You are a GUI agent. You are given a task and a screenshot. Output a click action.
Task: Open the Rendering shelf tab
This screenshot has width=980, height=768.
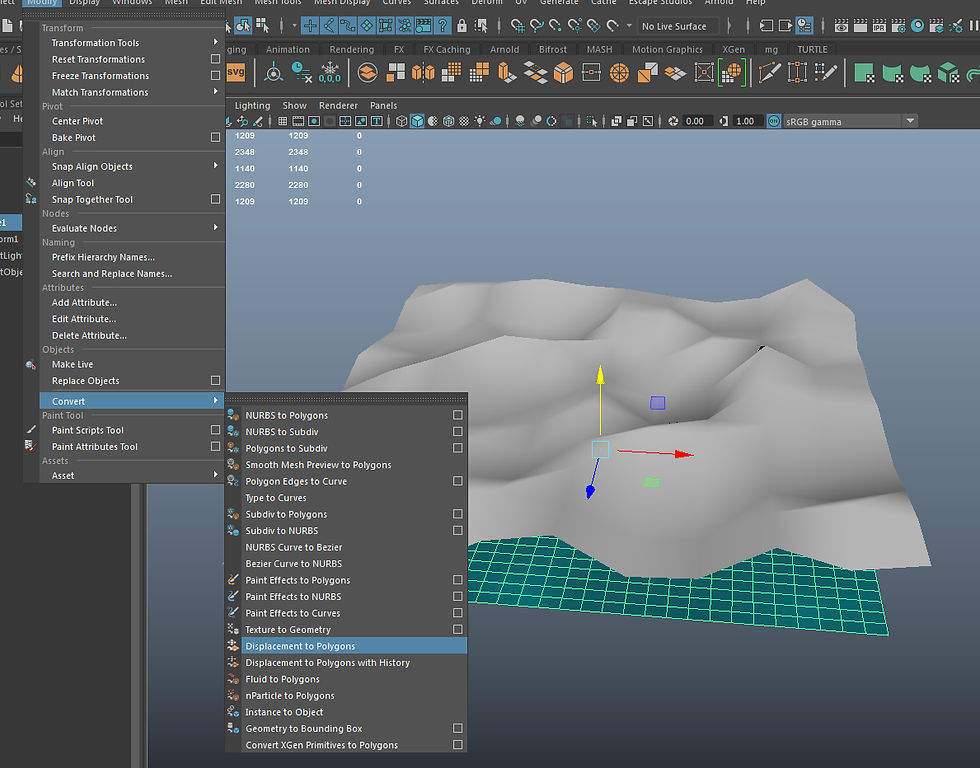[x=352, y=49]
